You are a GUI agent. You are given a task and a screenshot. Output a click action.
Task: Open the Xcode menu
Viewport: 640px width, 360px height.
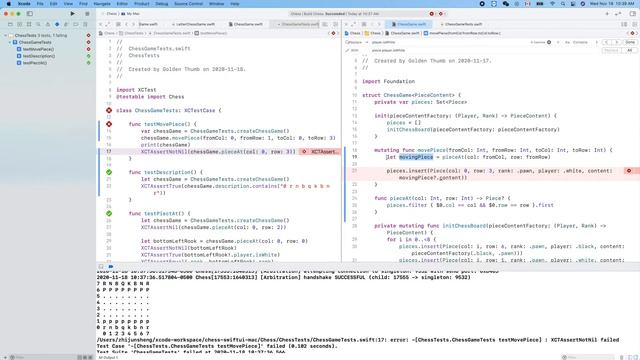24,4
